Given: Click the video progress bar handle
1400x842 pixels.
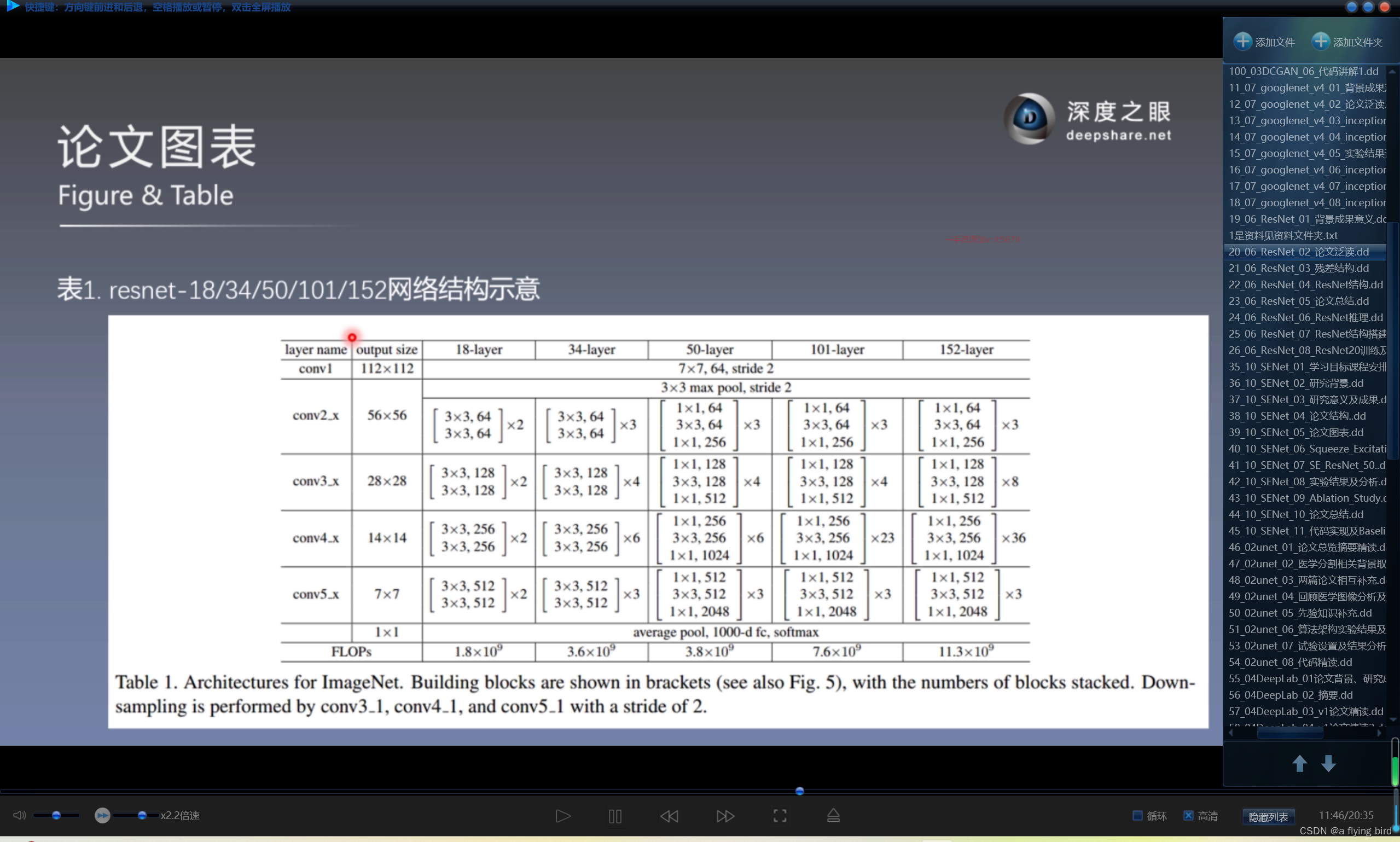Looking at the screenshot, I should coord(799,791).
